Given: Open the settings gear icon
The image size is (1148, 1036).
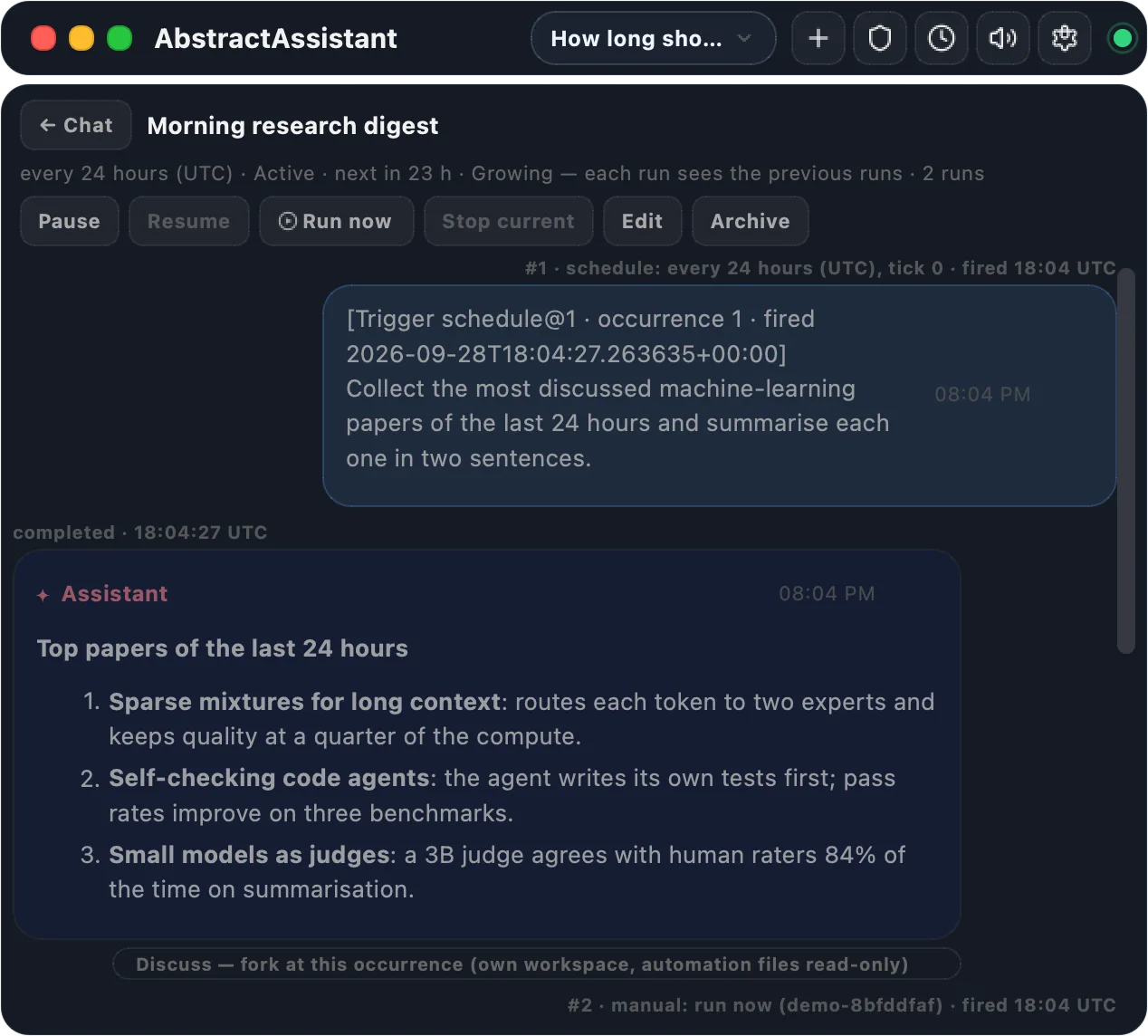Looking at the screenshot, I should [x=1065, y=38].
